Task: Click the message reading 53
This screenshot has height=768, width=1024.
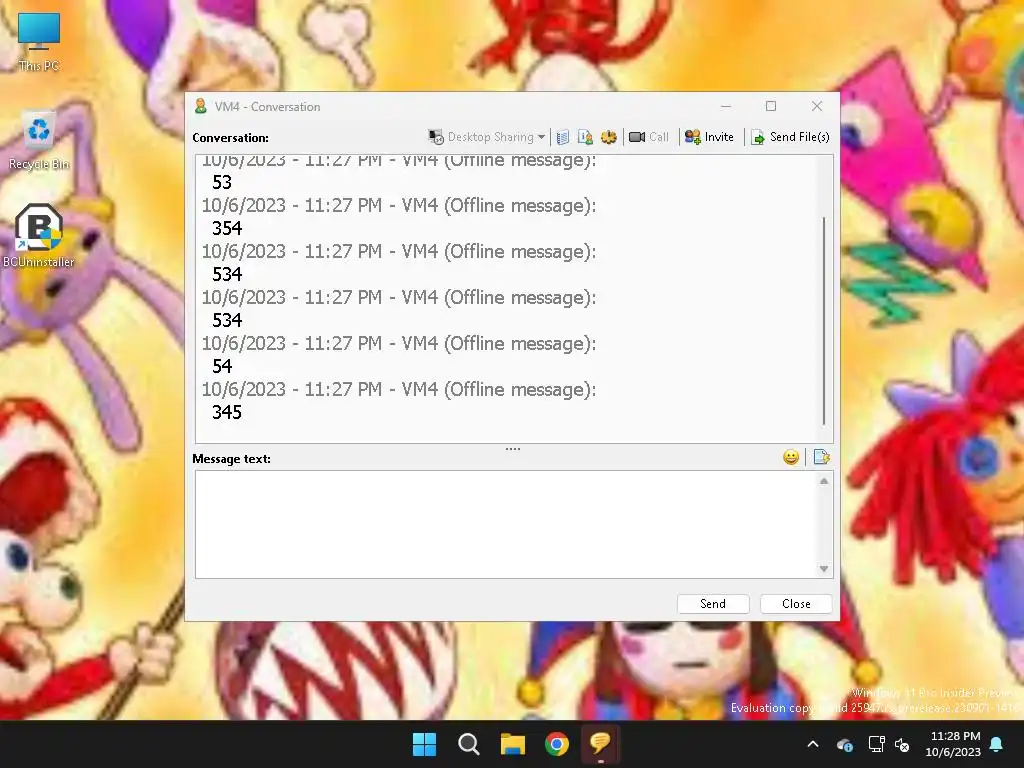Action: [x=222, y=182]
